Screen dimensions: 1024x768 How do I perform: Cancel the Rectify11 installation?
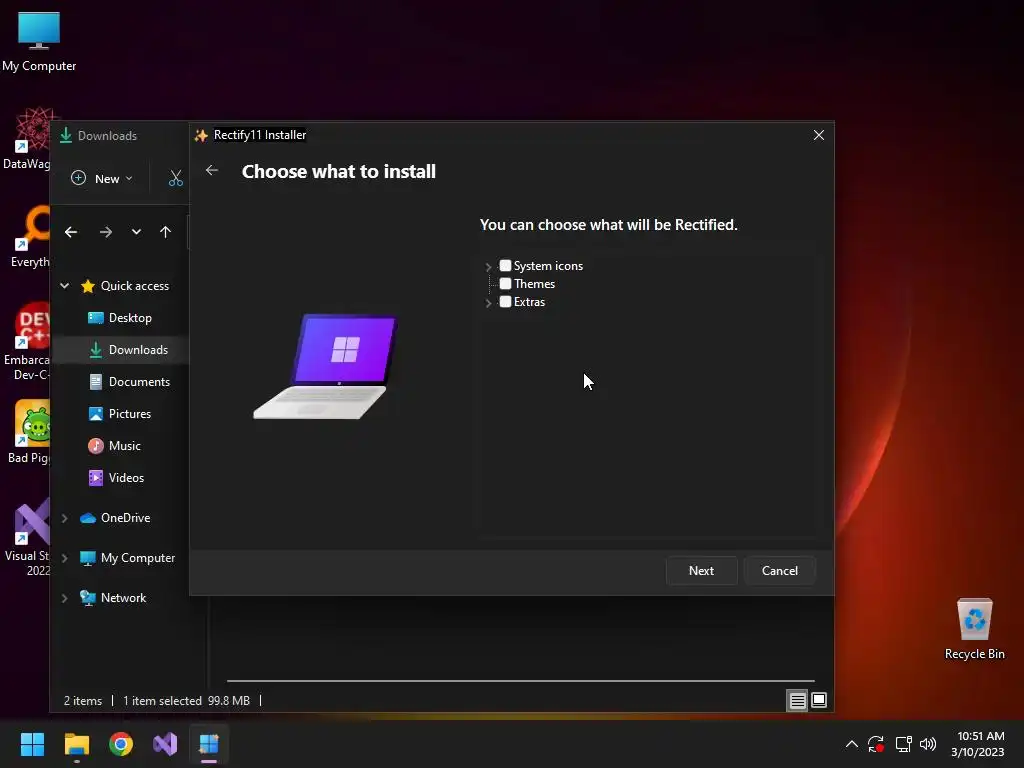coord(780,571)
